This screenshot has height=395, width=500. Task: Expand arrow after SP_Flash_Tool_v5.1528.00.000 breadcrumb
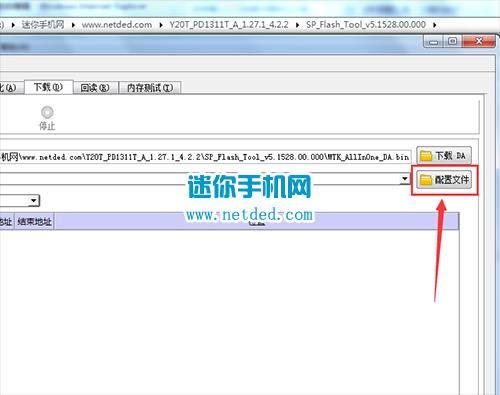[435, 25]
